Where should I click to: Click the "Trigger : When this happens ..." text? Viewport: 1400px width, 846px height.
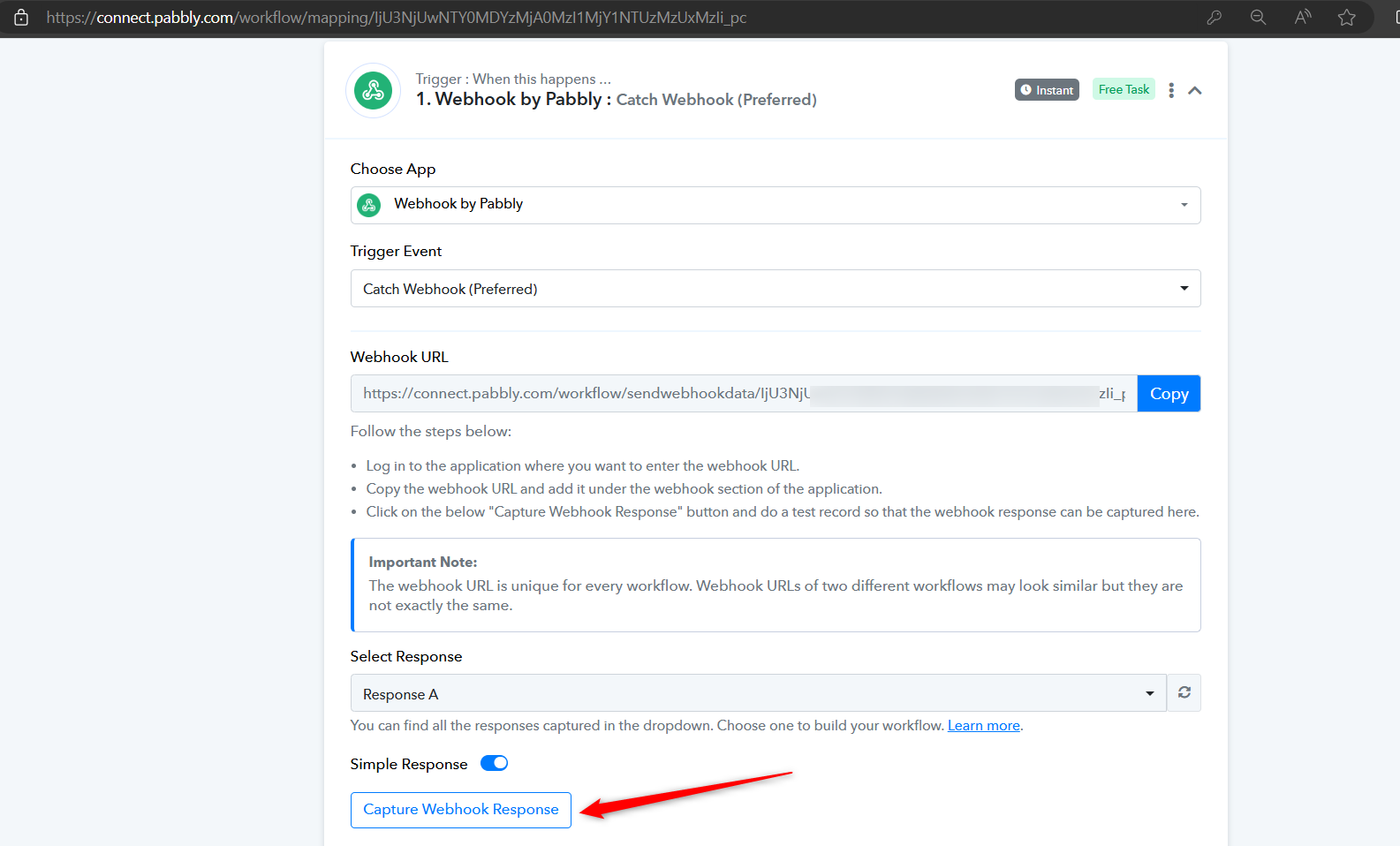[x=513, y=79]
